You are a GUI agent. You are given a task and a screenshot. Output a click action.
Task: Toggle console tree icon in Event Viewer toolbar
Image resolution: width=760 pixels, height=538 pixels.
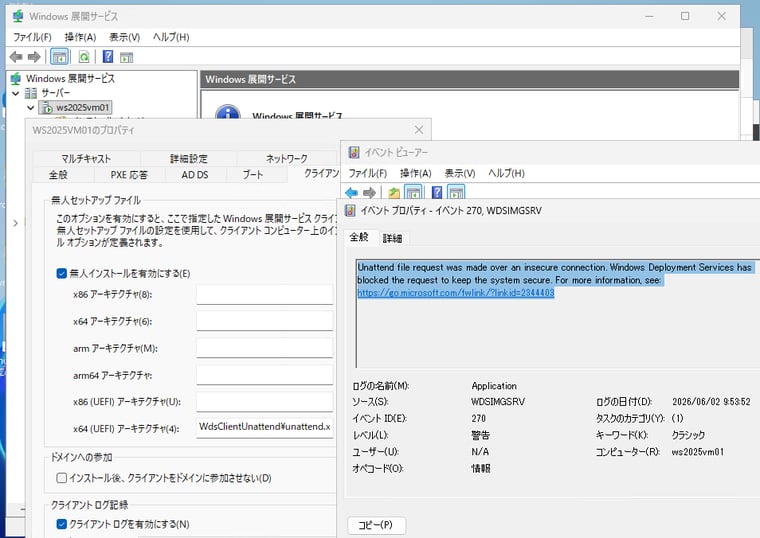coord(413,192)
